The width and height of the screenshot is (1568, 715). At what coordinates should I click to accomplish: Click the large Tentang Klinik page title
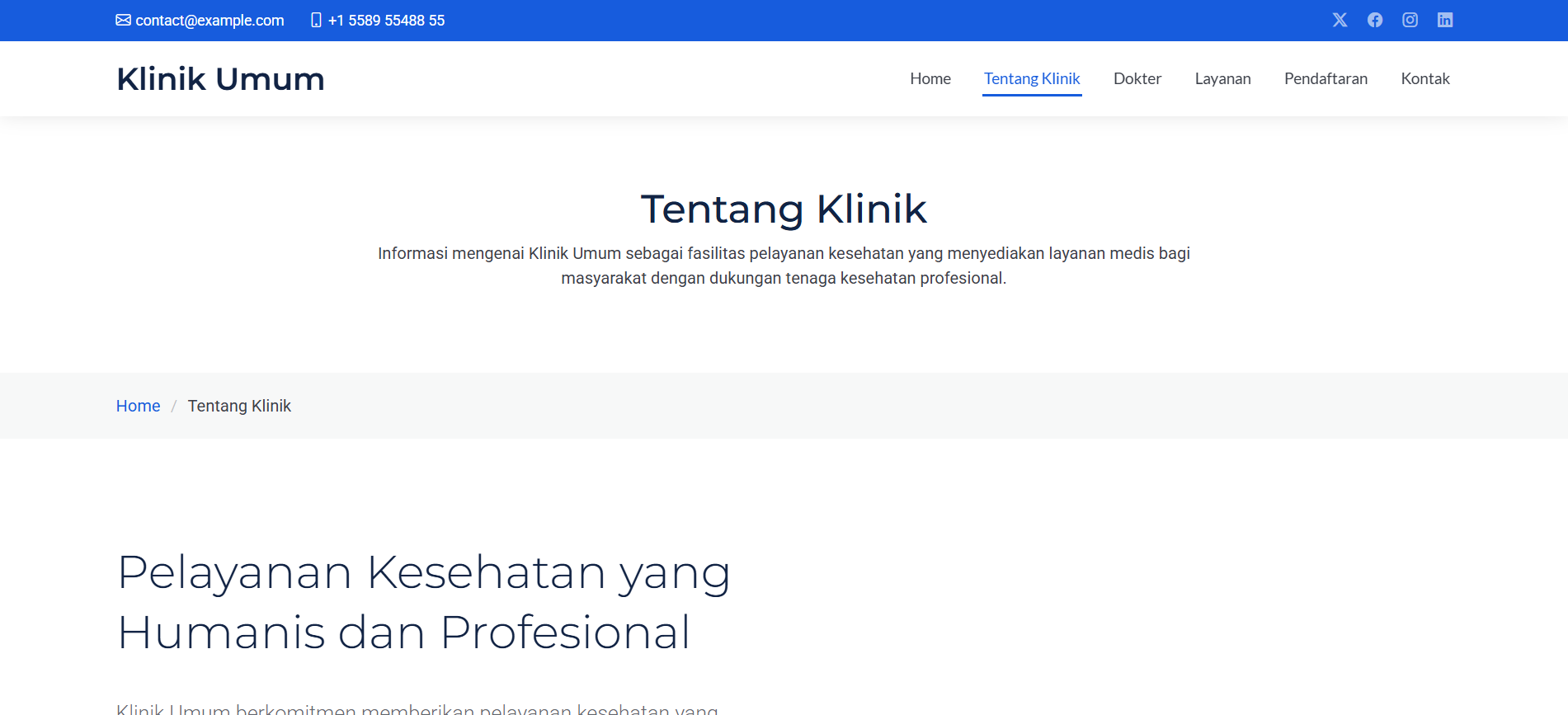click(784, 209)
